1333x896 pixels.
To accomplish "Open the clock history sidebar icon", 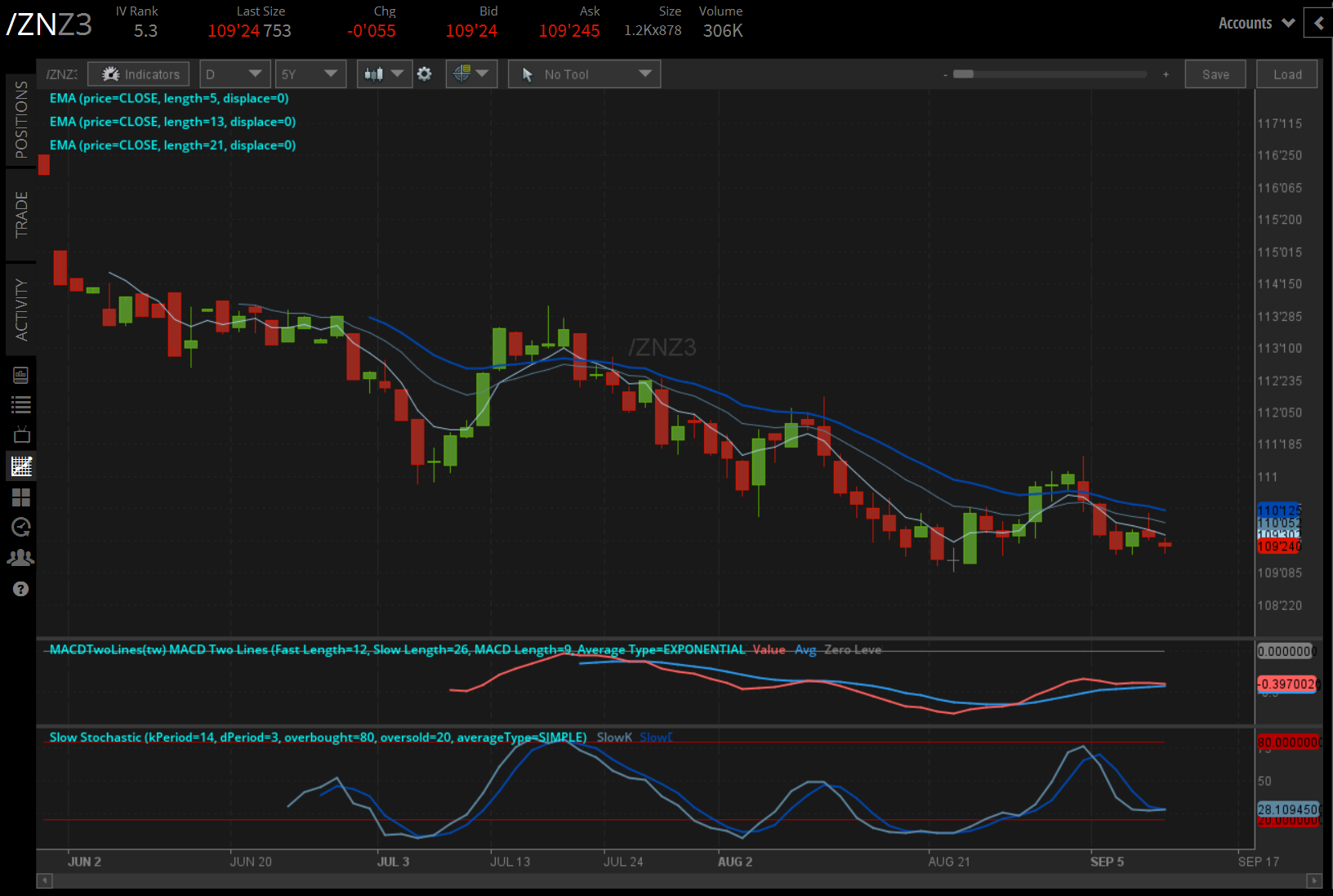I will [21, 528].
